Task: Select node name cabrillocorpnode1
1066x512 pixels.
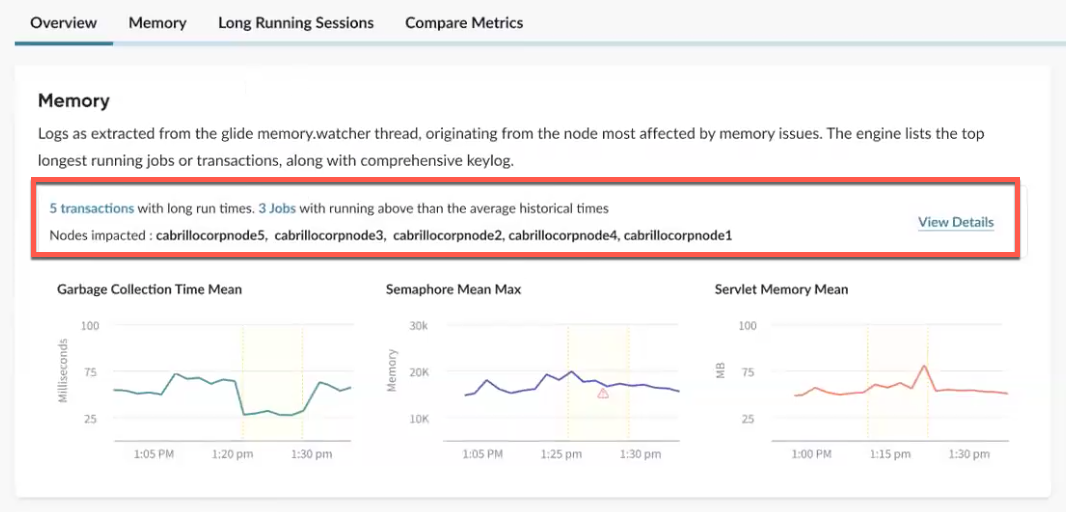Action: pos(678,236)
